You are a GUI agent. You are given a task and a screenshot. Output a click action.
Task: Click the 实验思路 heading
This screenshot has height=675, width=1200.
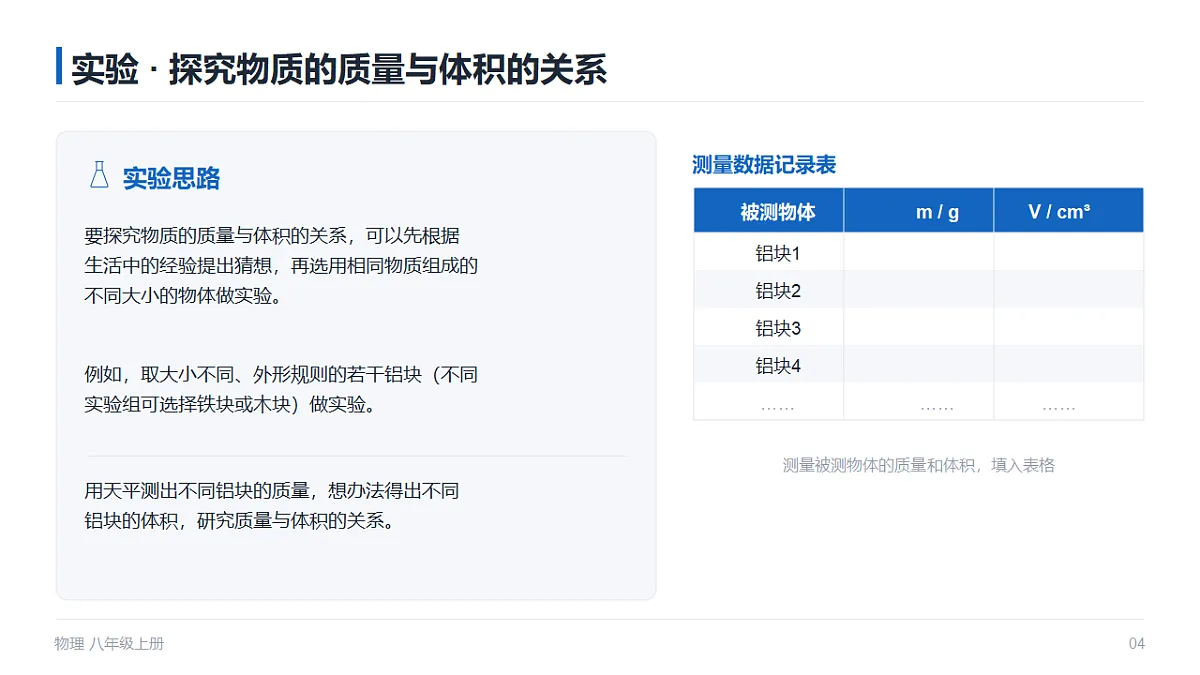click(x=171, y=178)
